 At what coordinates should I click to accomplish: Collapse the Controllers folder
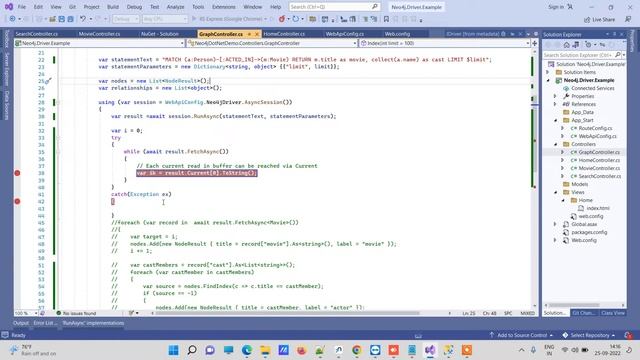pos(556,144)
